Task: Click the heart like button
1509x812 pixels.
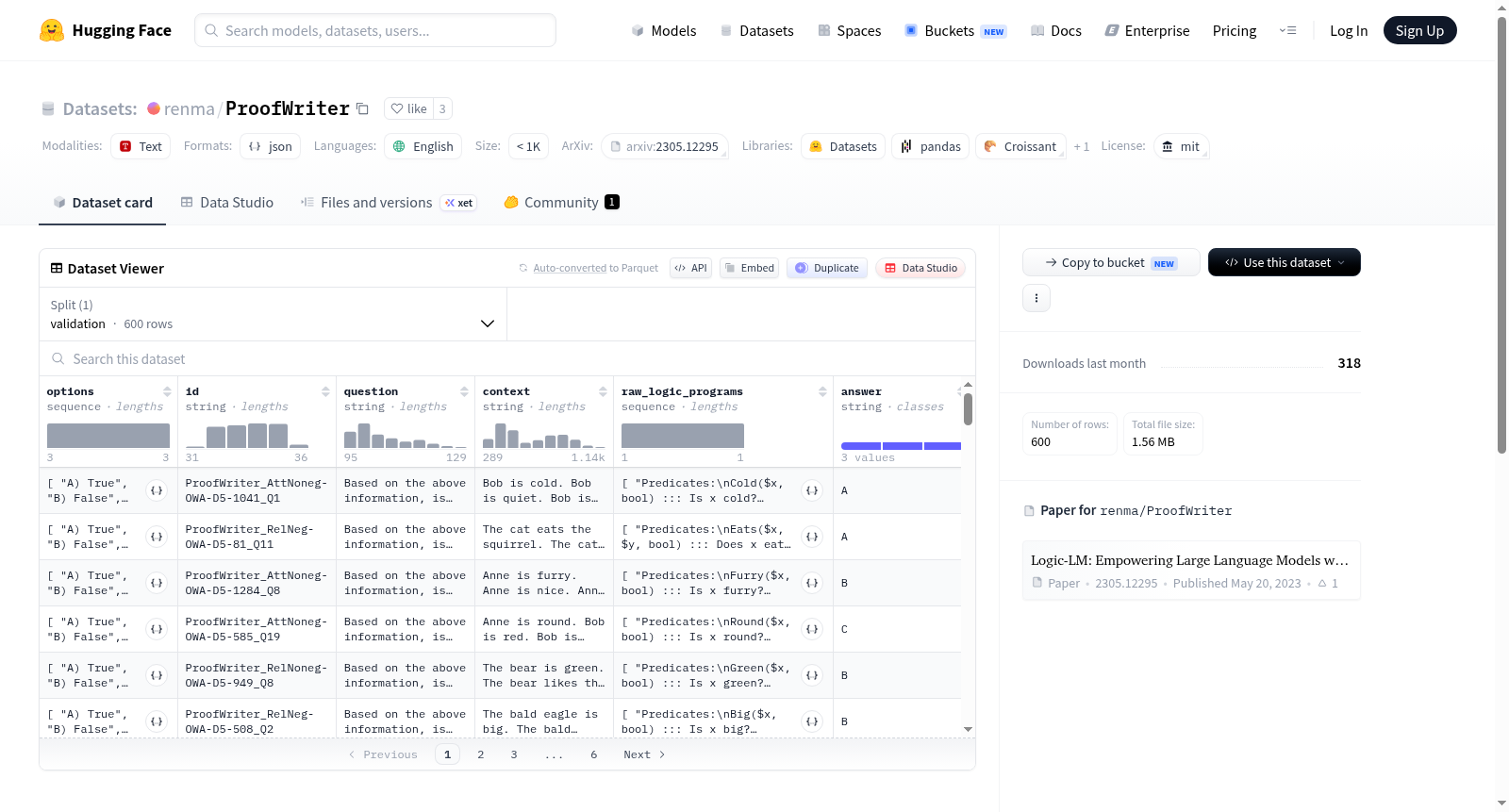Action: coord(409,108)
